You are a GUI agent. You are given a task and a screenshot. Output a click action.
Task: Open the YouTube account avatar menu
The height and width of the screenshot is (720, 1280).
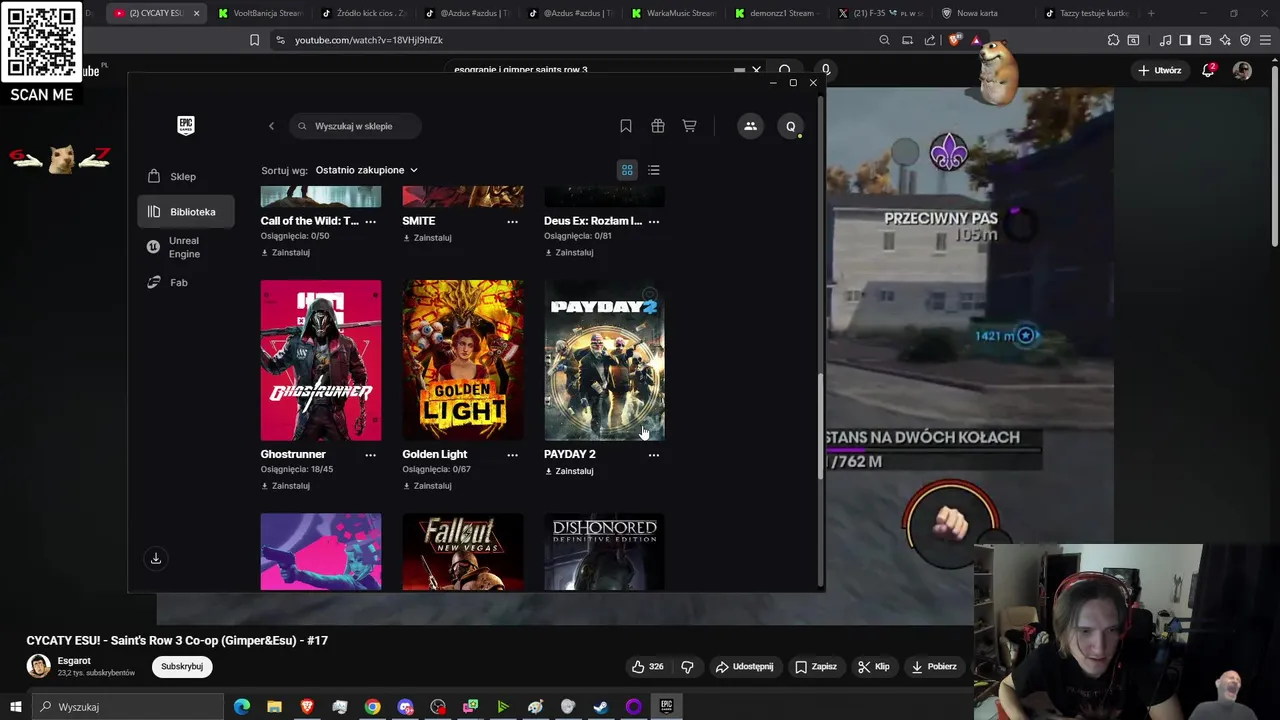[1242, 70]
